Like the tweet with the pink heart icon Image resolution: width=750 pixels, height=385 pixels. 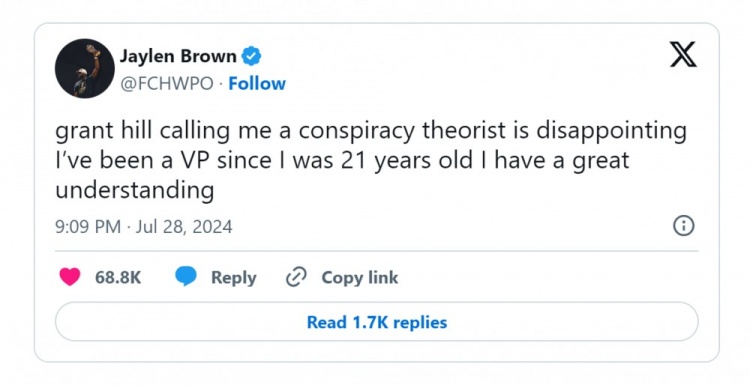coord(70,277)
